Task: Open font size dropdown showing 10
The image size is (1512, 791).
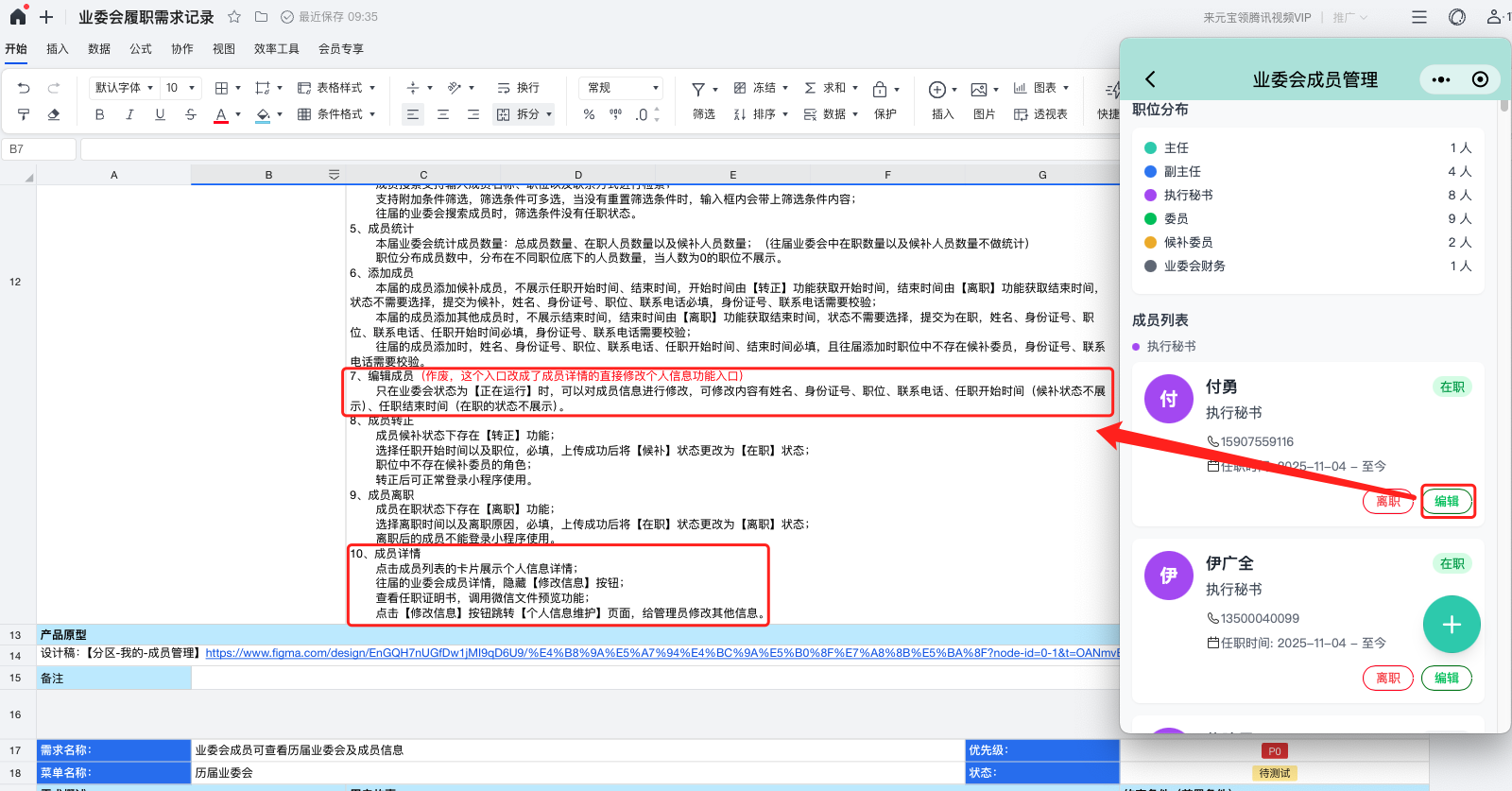Action: [180, 88]
